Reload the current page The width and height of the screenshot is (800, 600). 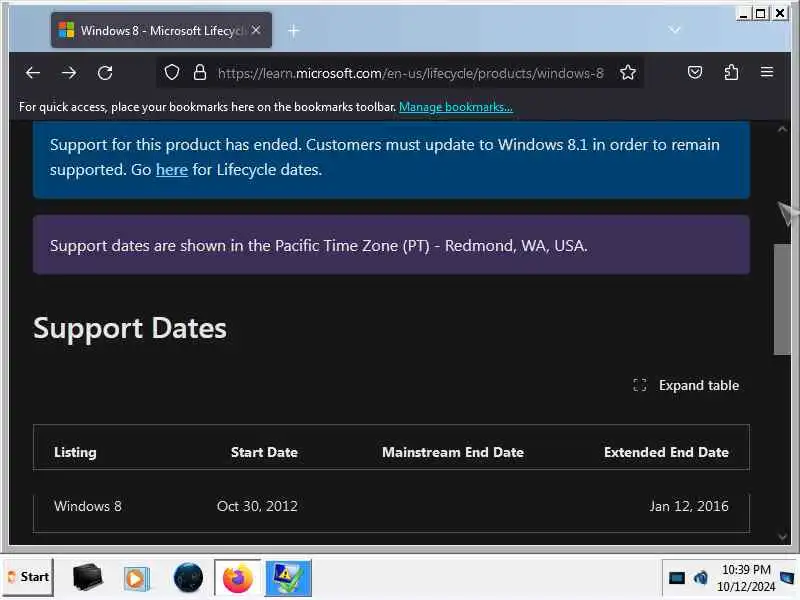(105, 73)
